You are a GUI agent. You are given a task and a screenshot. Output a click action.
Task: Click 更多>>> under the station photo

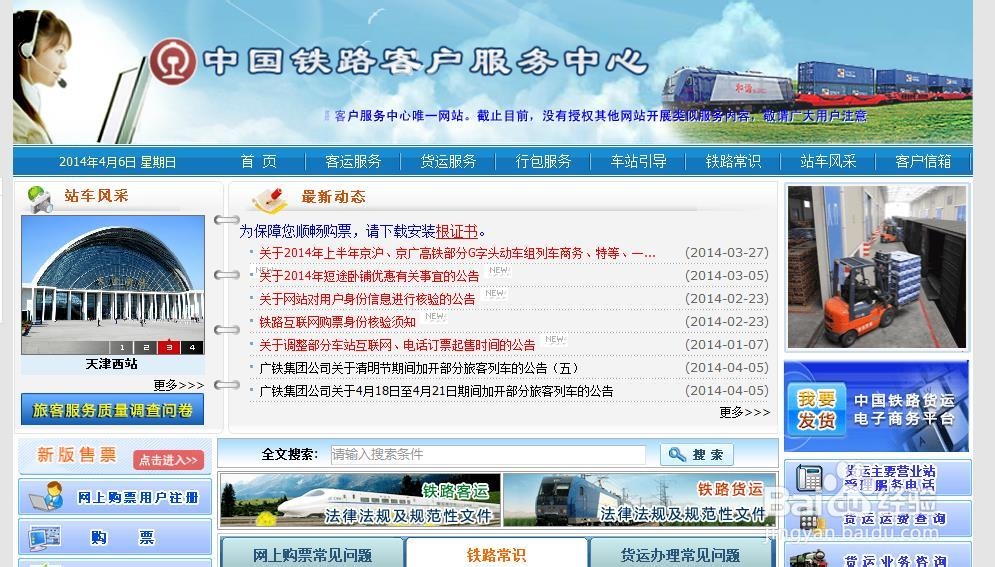pos(178,385)
